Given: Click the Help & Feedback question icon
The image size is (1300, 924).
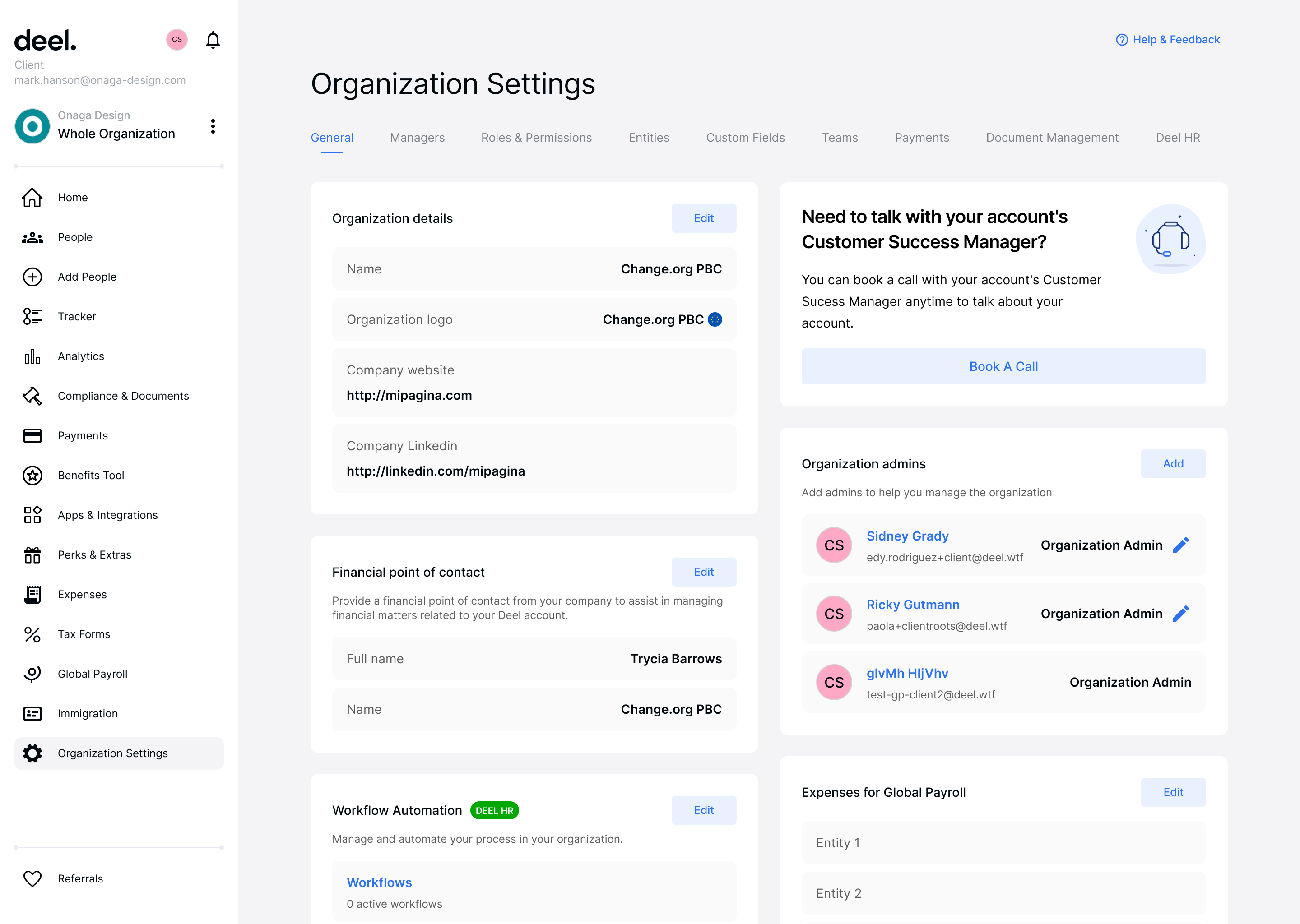Looking at the screenshot, I should 1122,40.
